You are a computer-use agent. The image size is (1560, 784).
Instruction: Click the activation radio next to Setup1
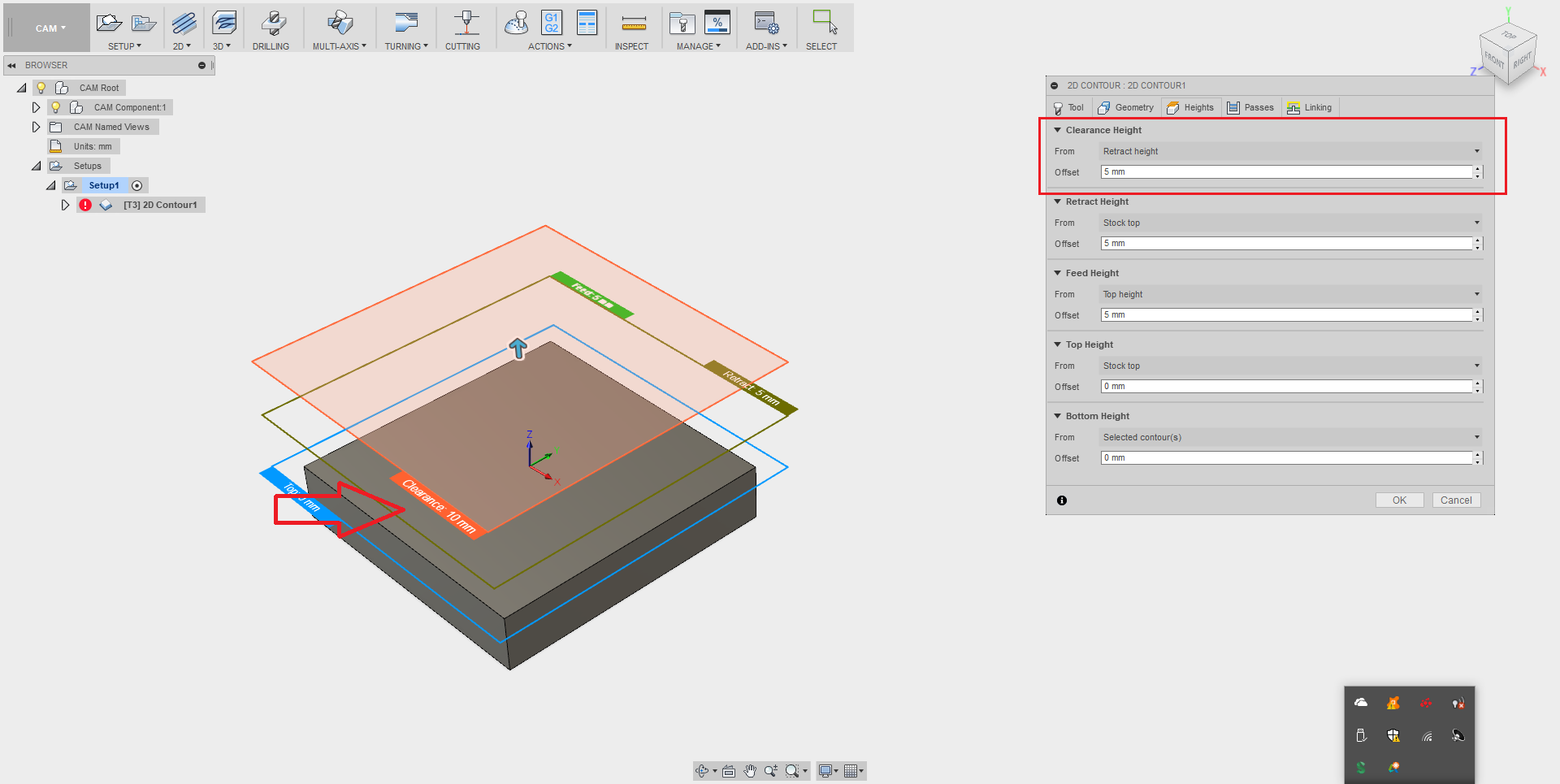pyautogui.click(x=137, y=185)
